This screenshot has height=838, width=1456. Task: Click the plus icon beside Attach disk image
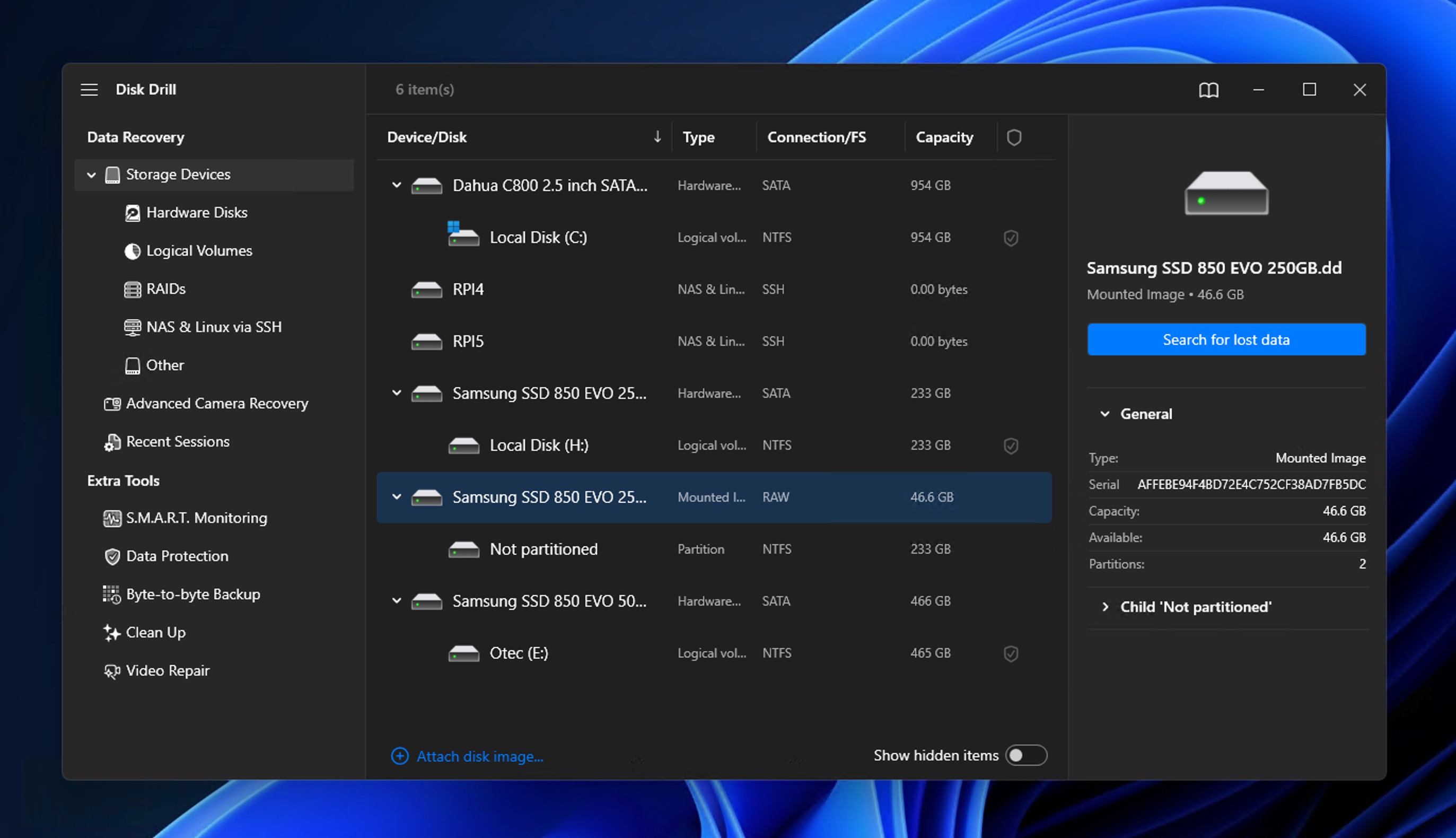click(x=400, y=756)
